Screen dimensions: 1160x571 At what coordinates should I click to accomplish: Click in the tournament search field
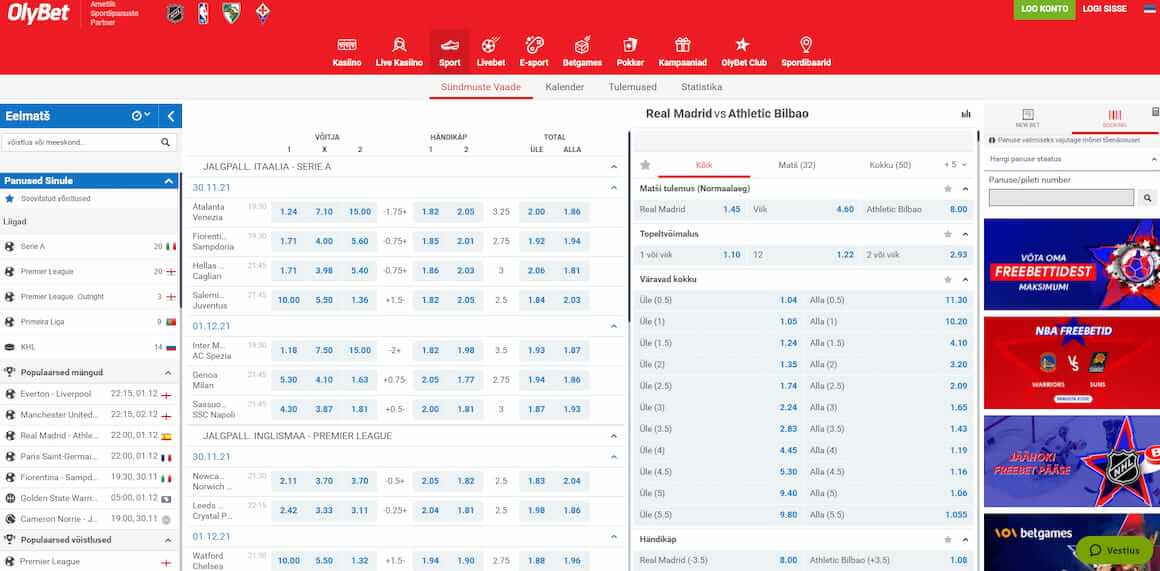point(80,142)
